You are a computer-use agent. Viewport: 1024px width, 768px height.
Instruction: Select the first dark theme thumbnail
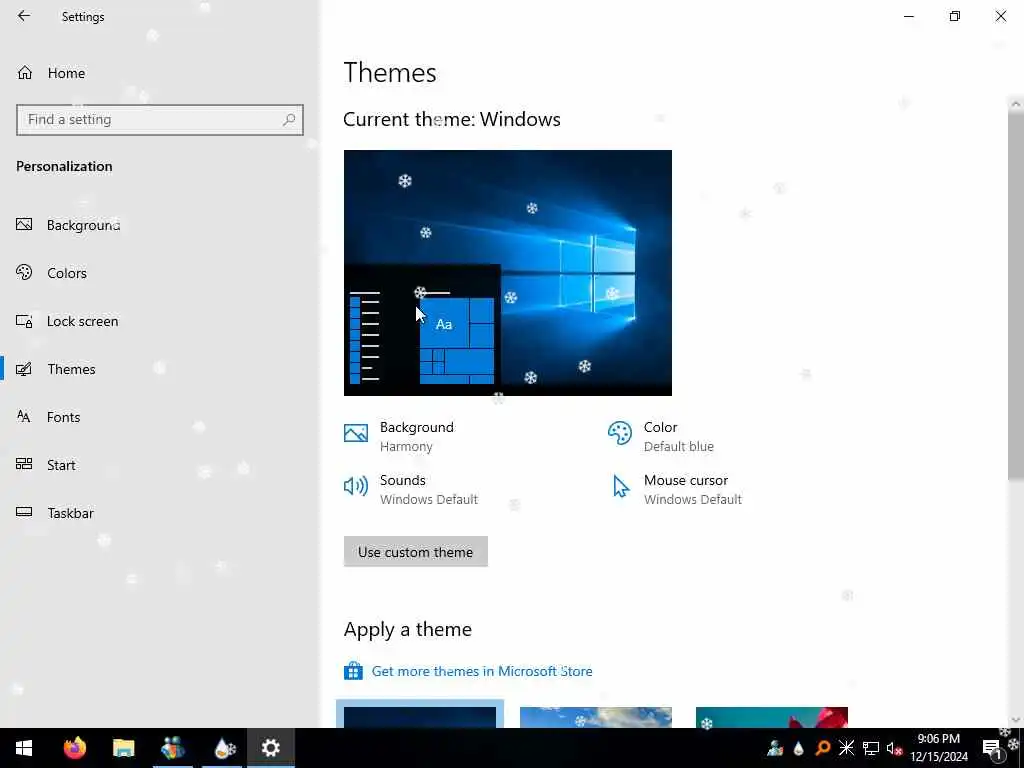[x=420, y=717]
